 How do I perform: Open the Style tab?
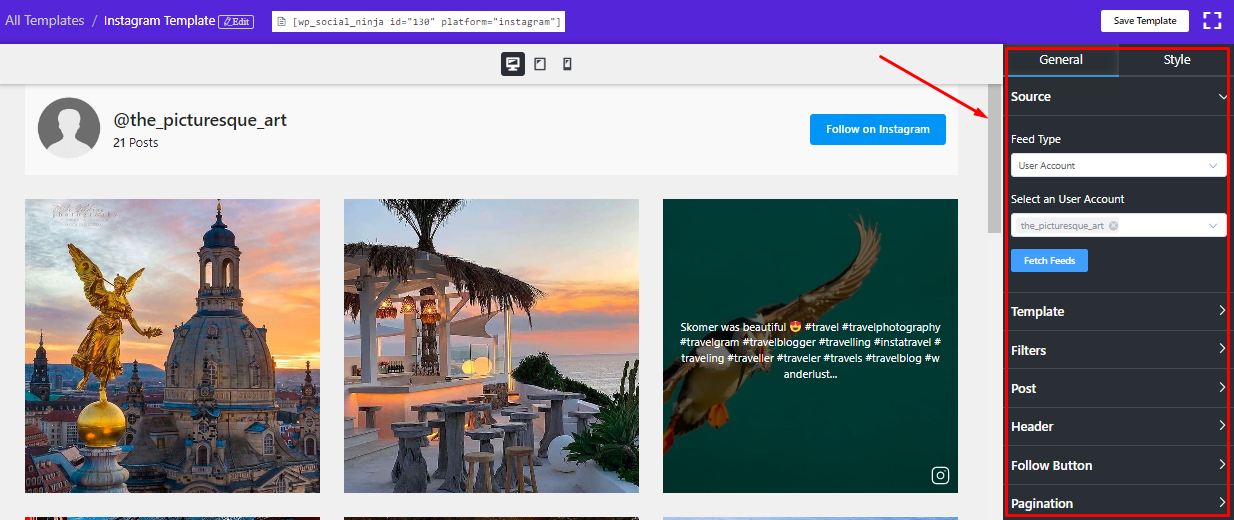[1176, 60]
